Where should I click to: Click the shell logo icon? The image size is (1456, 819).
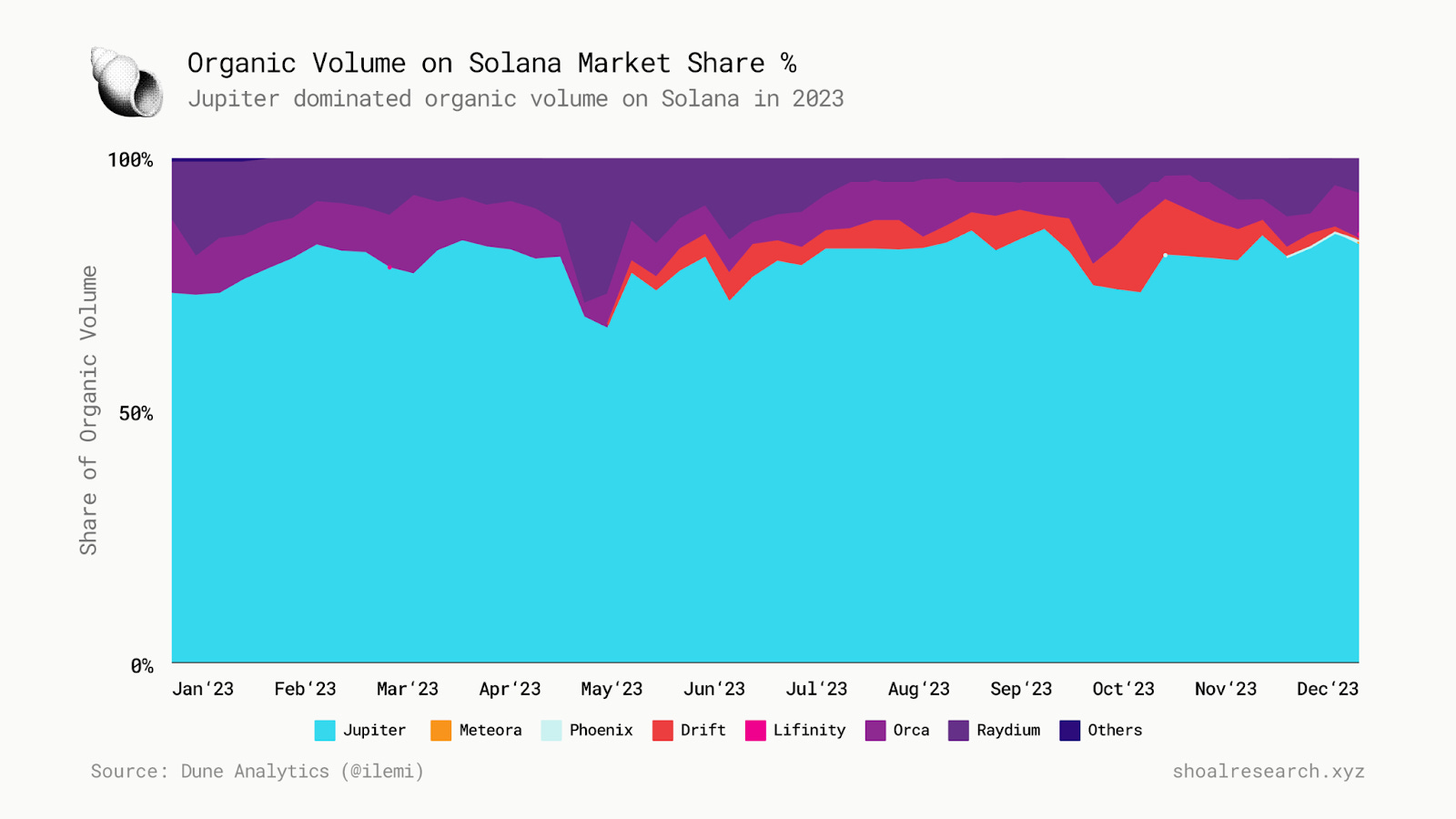(126, 83)
